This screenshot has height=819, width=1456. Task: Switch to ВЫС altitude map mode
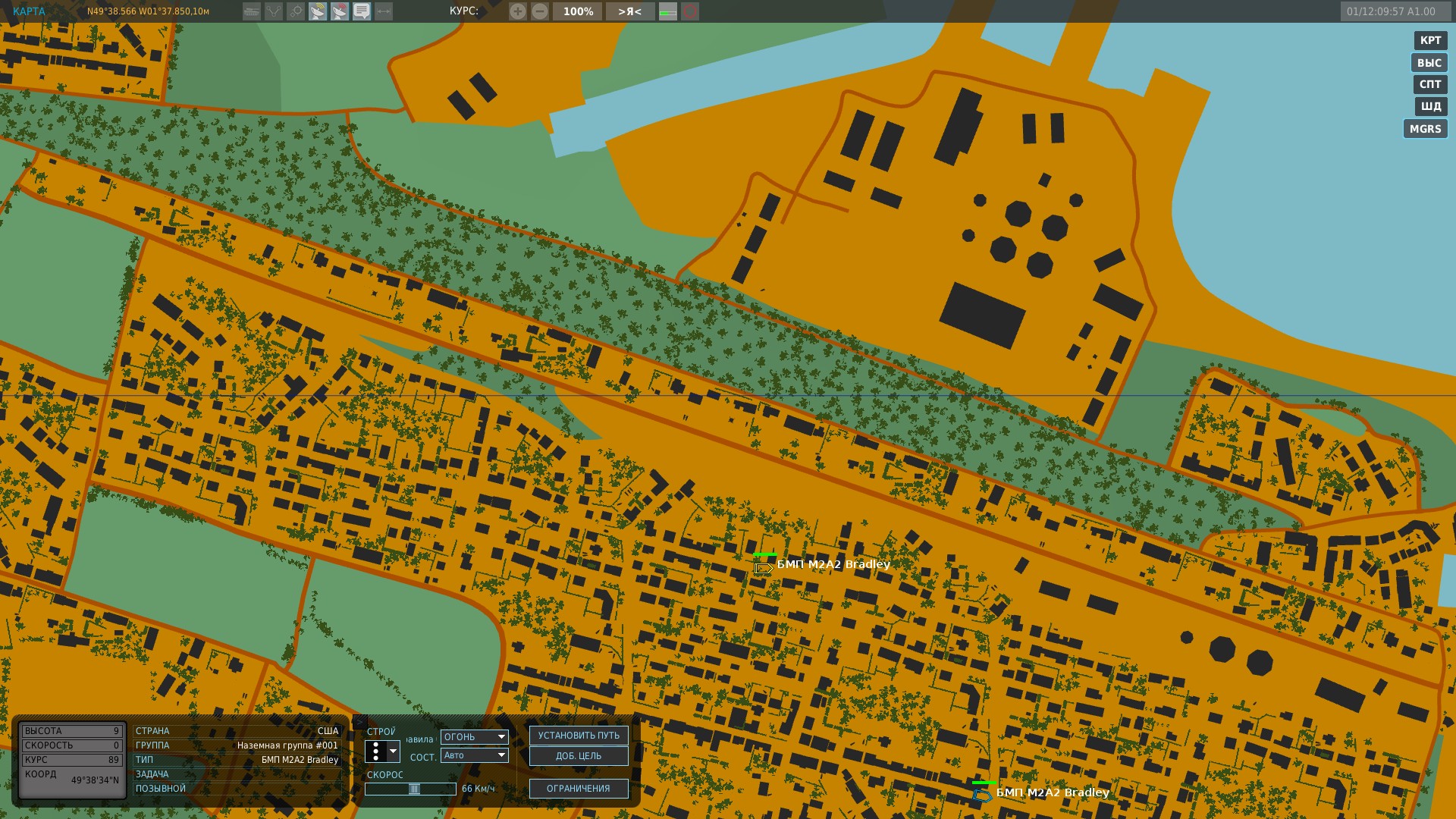pos(1429,63)
